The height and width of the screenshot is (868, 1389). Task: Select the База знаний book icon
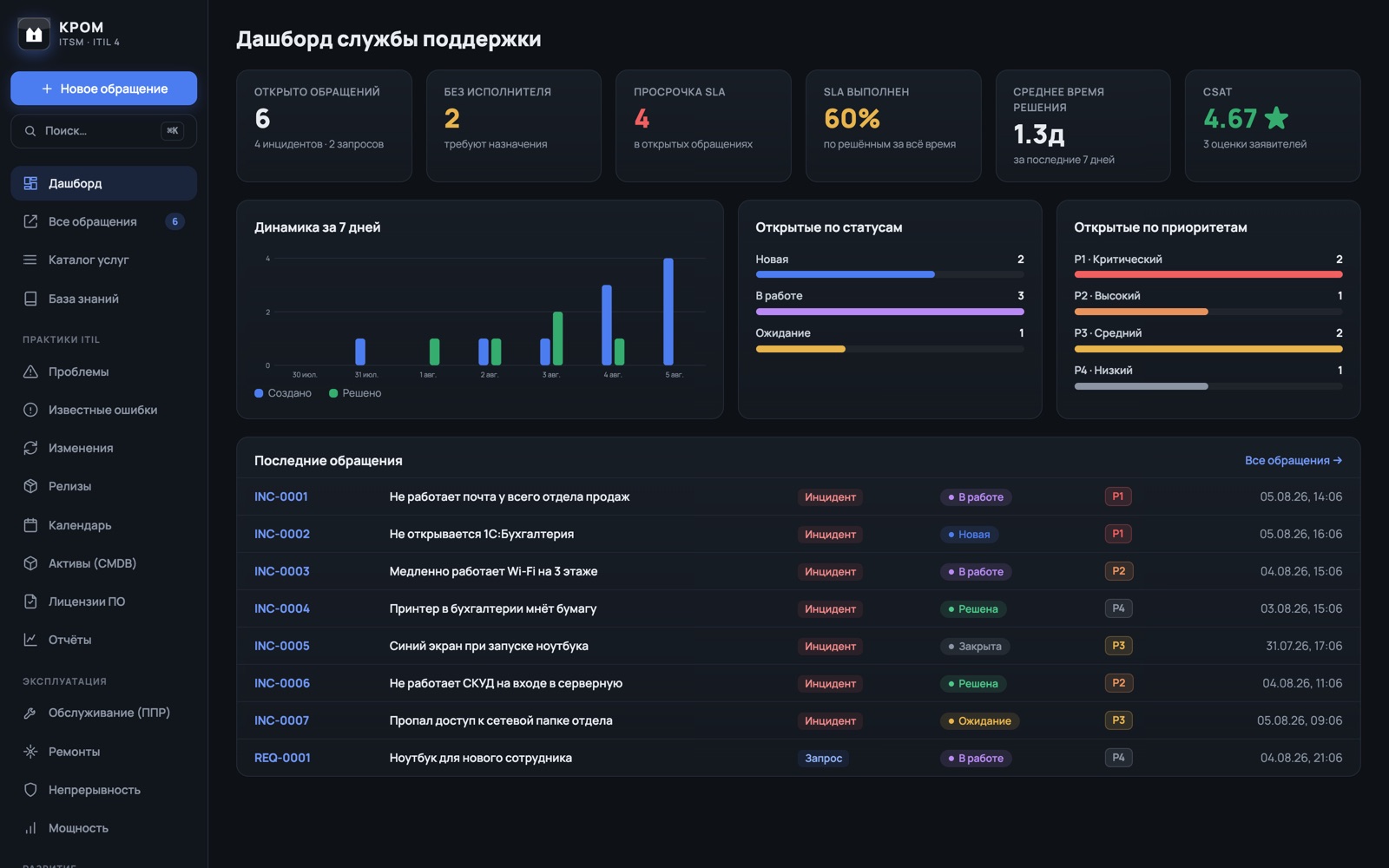tap(30, 299)
